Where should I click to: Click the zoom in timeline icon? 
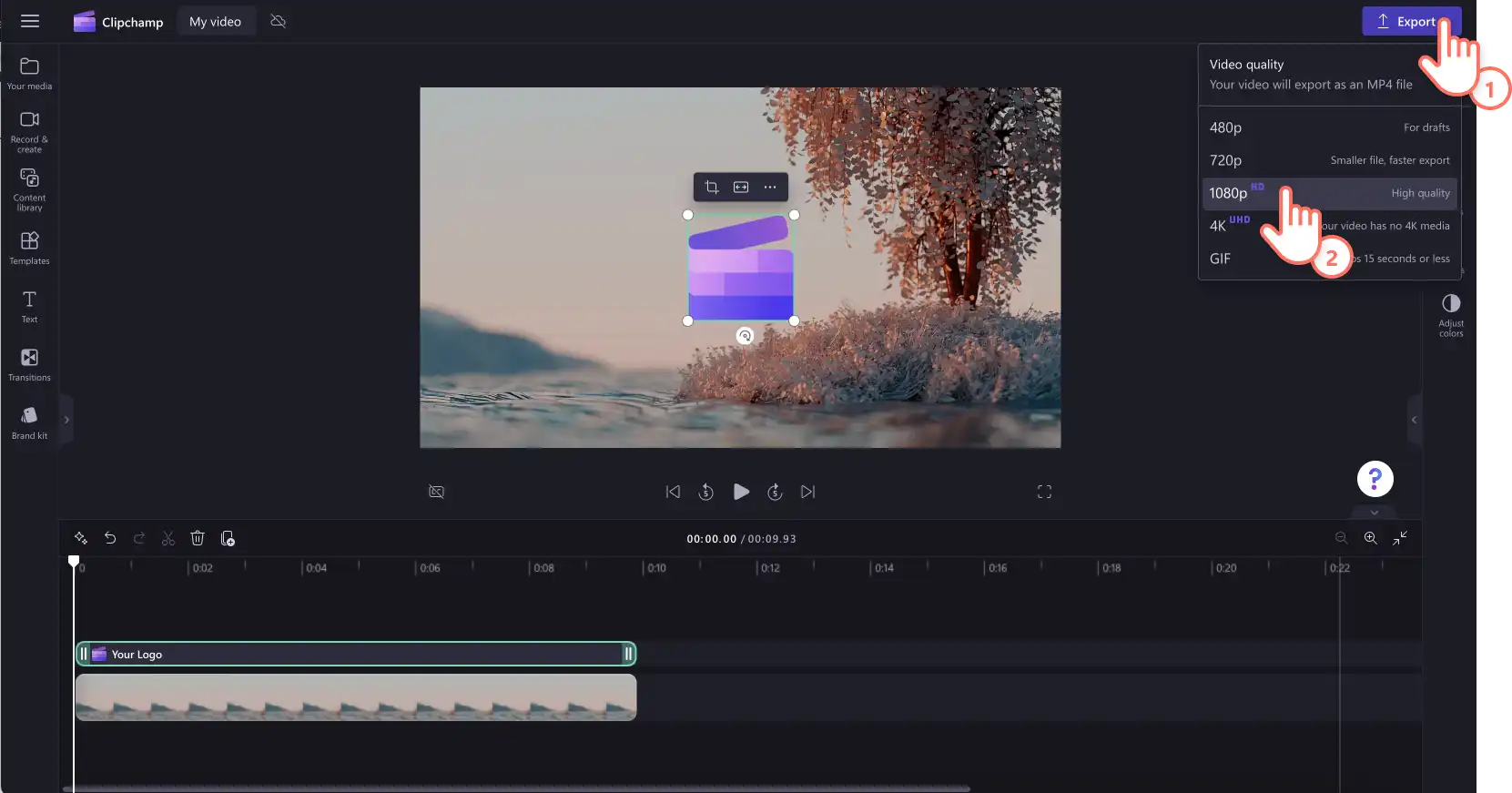(x=1370, y=538)
